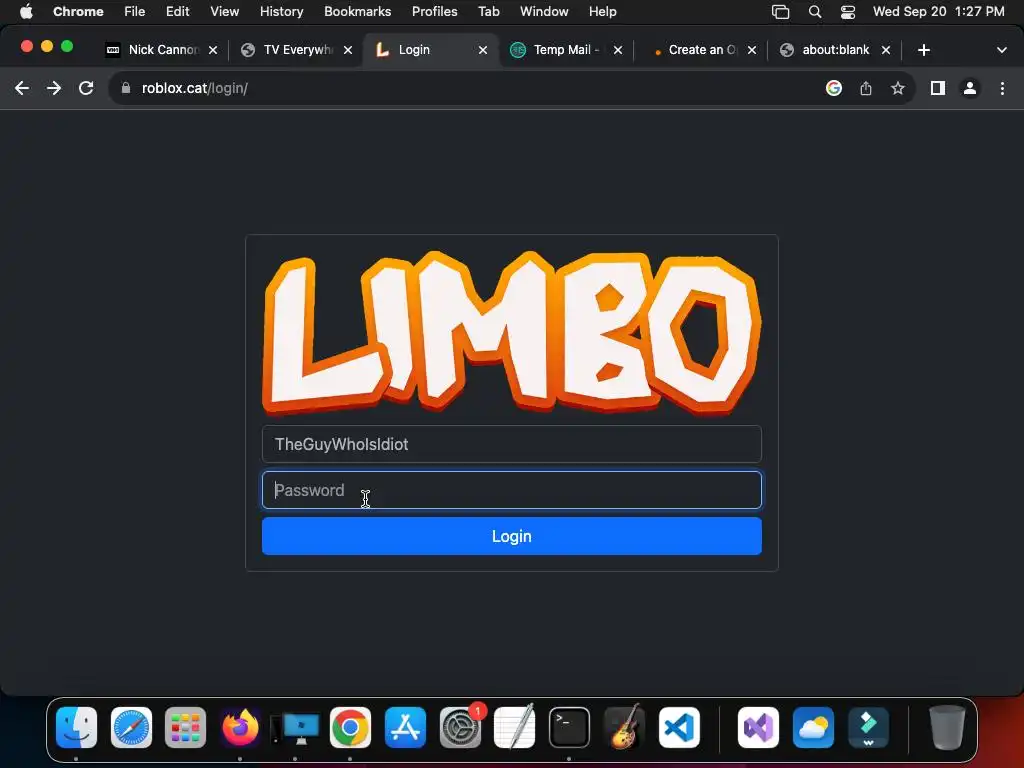Screen dimensions: 1024x768
Task: Click the share page icon
Action: point(866,88)
